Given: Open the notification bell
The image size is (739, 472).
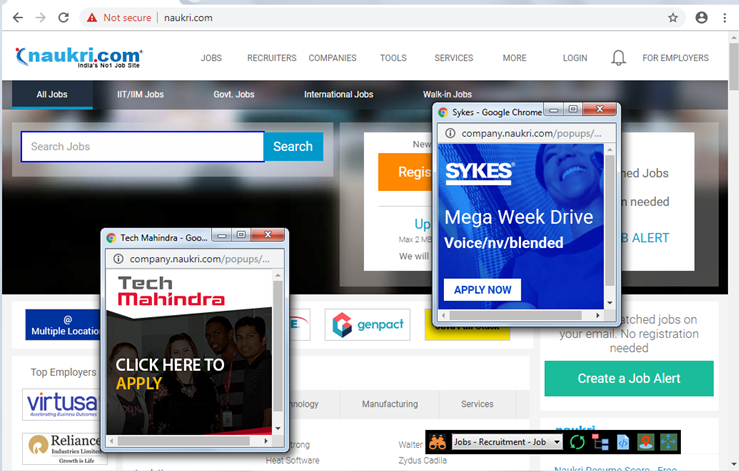Looking at the screenshot, I should 618,58.
